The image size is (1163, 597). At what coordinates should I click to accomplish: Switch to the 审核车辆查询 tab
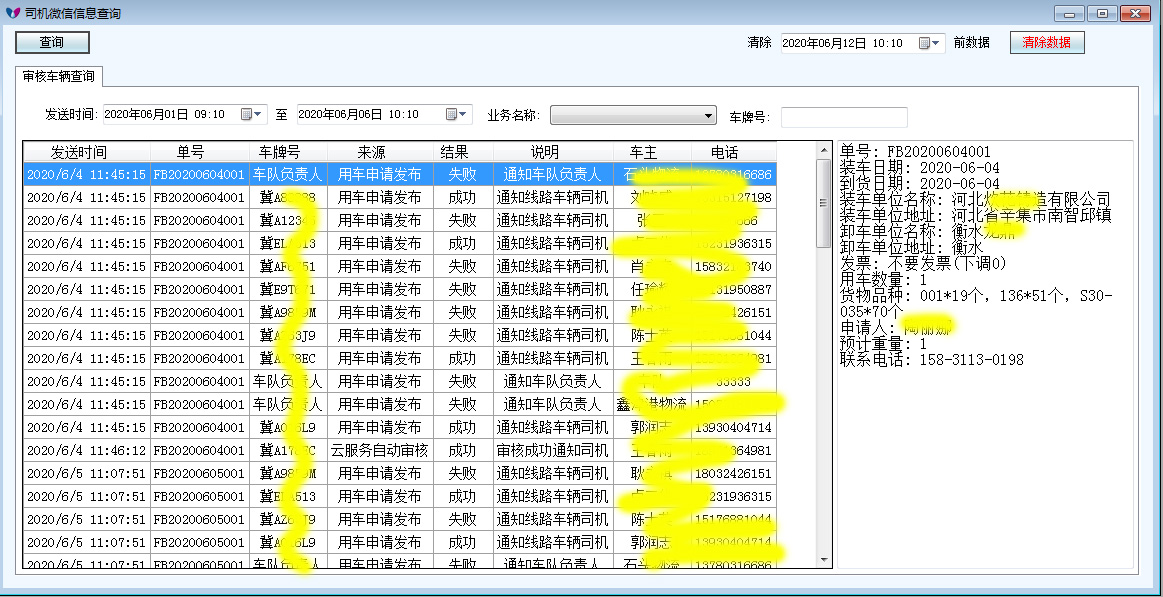click(59, 76)
